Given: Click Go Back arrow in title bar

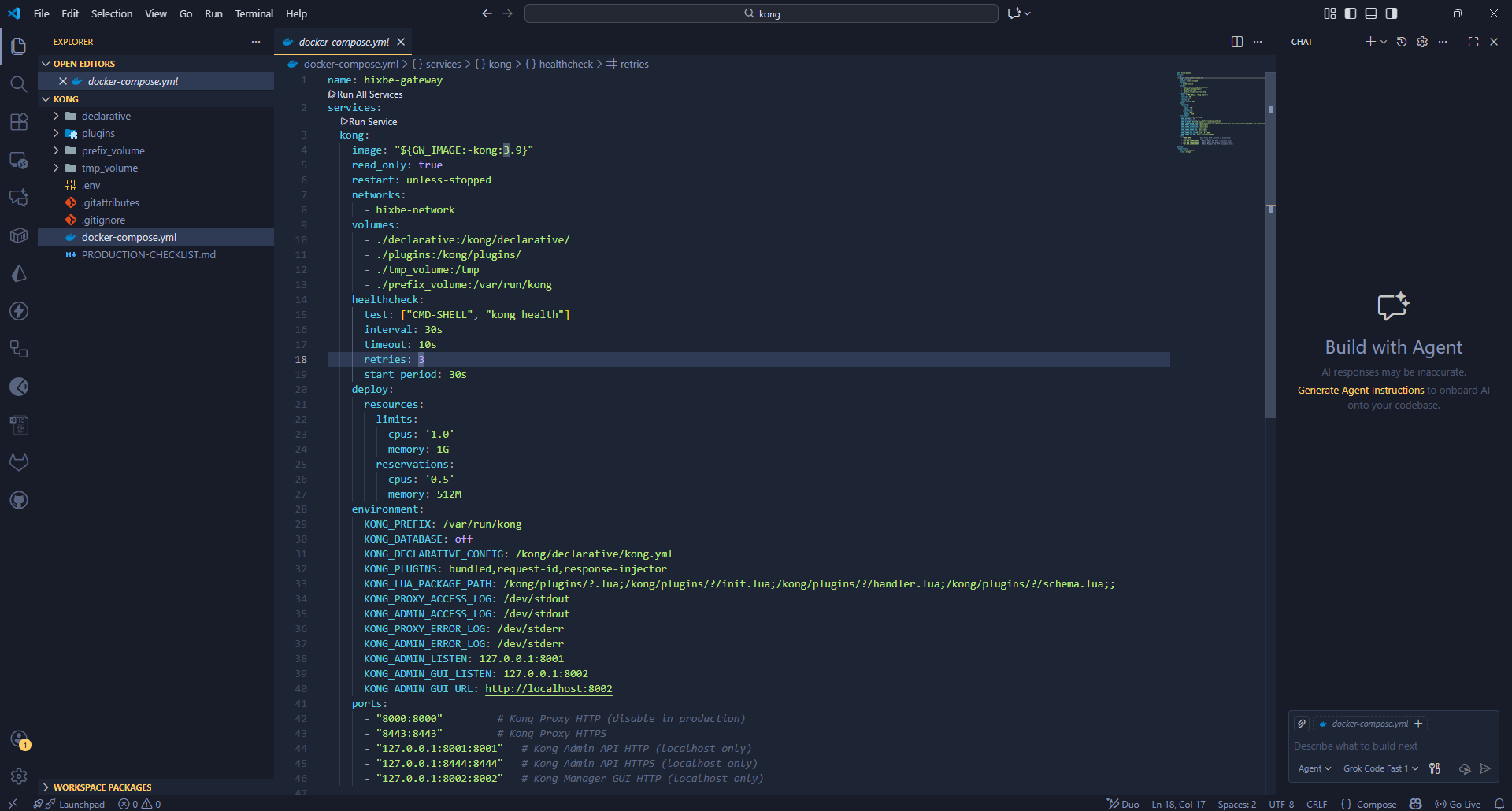Looking at the screenshot, I should 487,13.
